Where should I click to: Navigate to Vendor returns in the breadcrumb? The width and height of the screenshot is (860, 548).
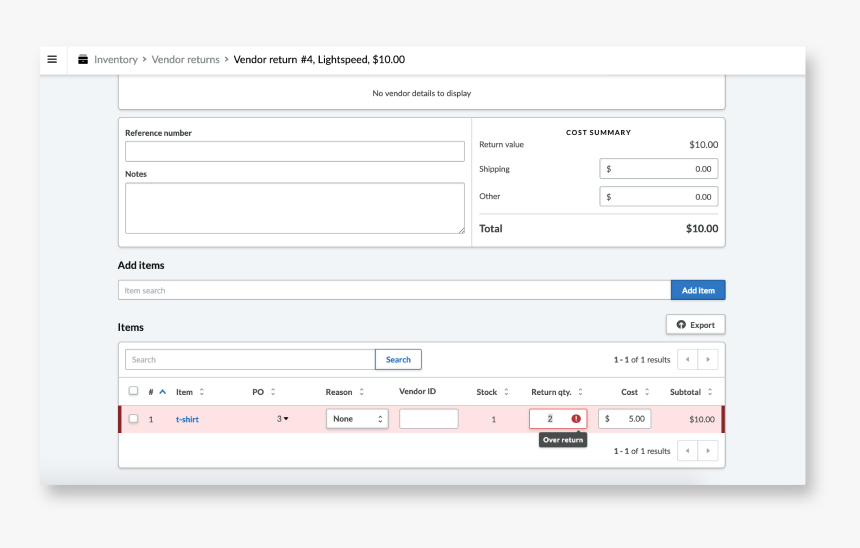pyautogui.click(x=185, y=60)
